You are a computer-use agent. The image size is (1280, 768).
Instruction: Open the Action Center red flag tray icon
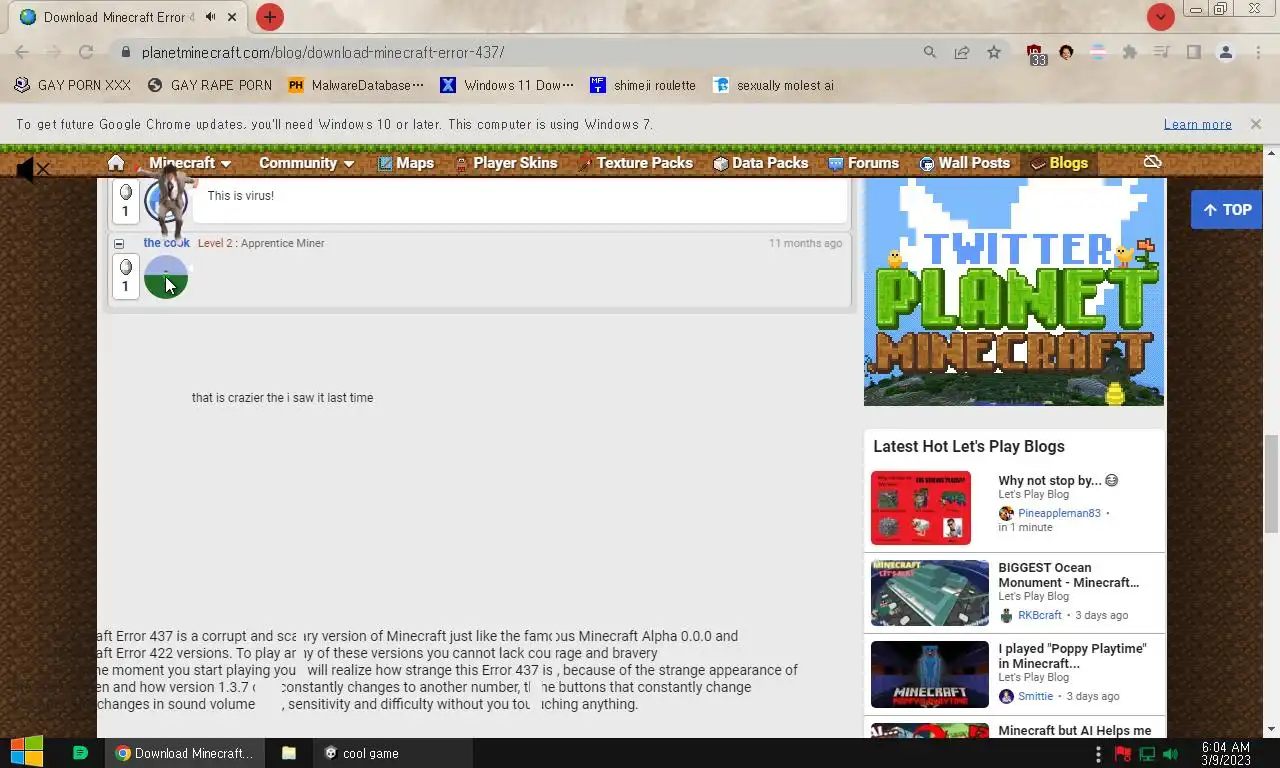click(1123, 754)
